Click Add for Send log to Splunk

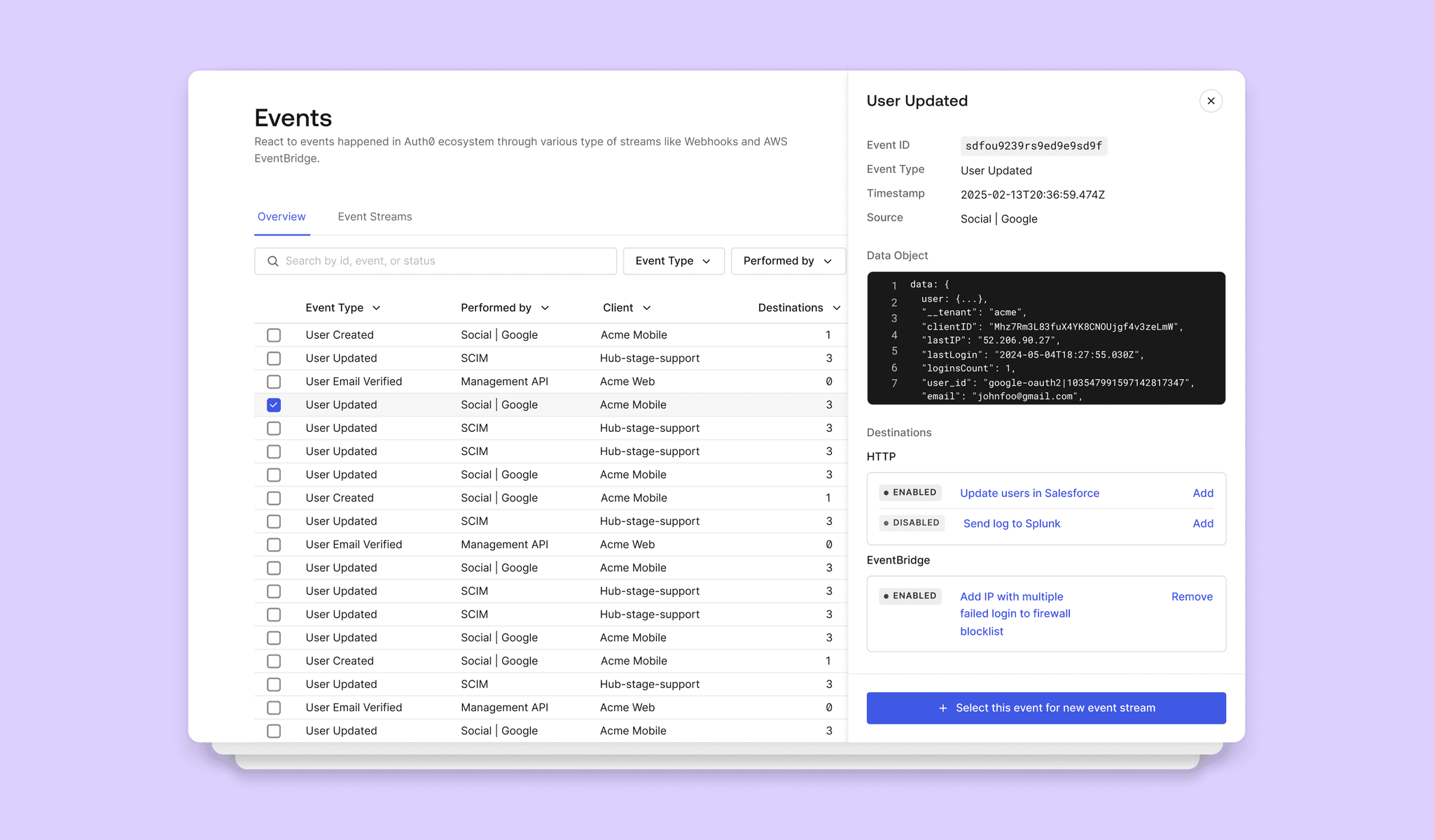point(1203,524)
